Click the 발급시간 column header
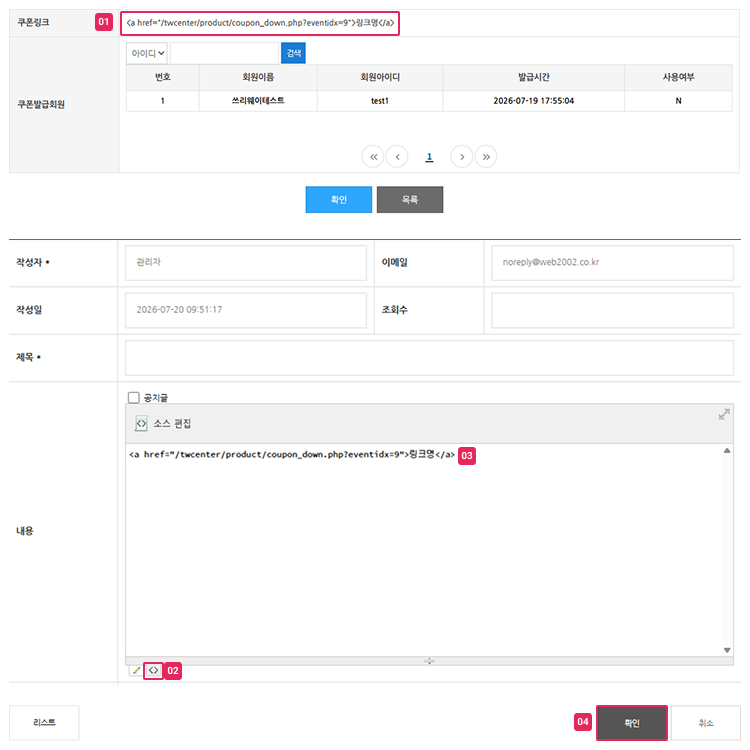Screen dimensions: 750x750 point(534,77)
